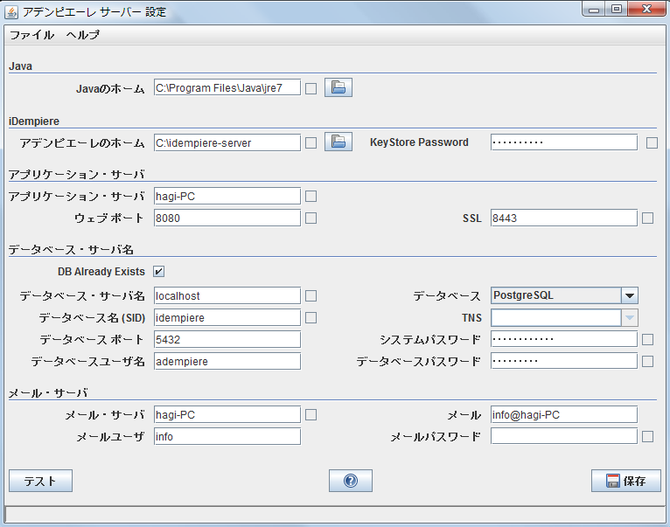Click the Java app icon in title bar
670x527 pixels.
point(11,12)
